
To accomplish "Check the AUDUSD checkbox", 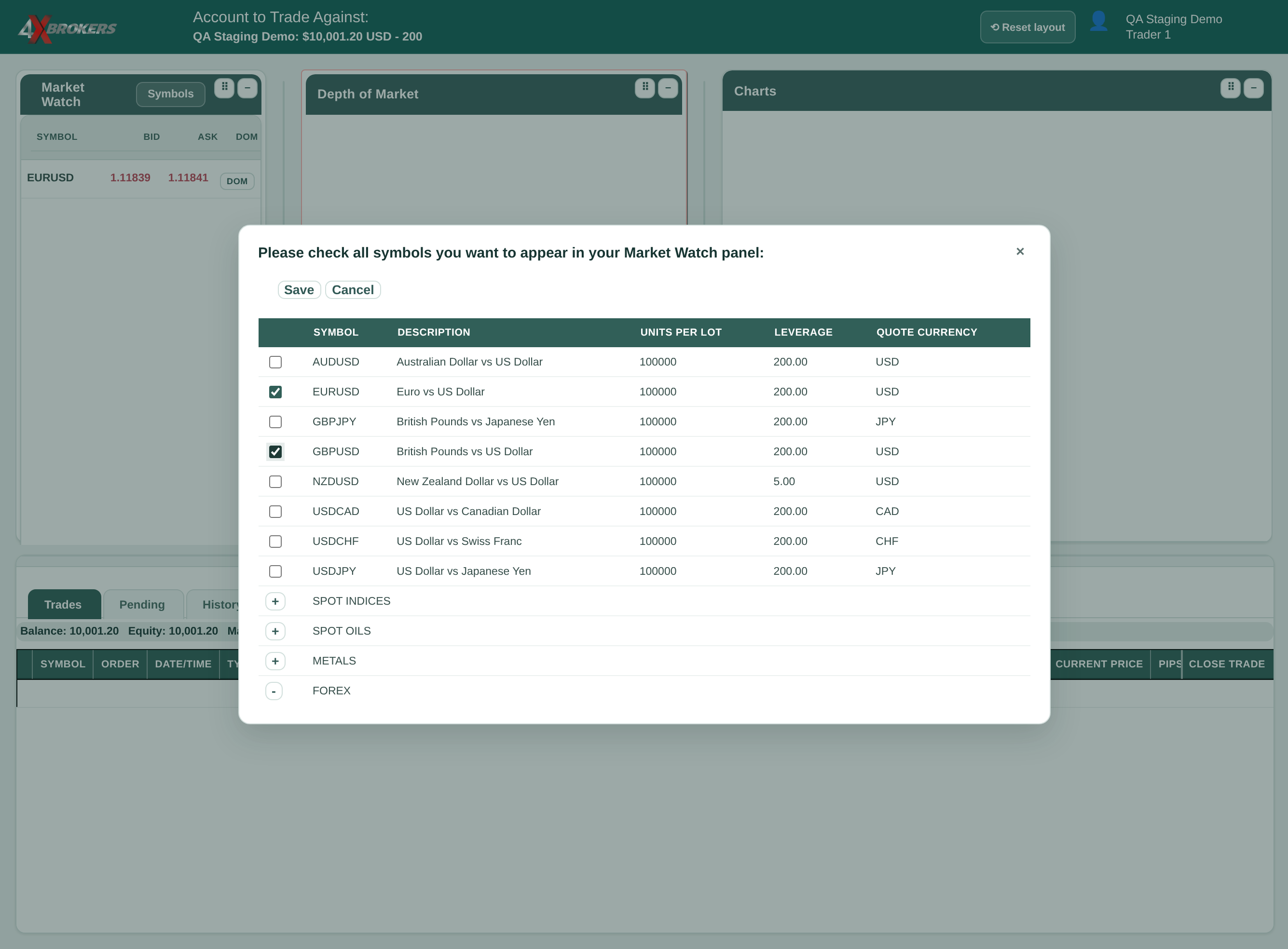I will [275, 362].
